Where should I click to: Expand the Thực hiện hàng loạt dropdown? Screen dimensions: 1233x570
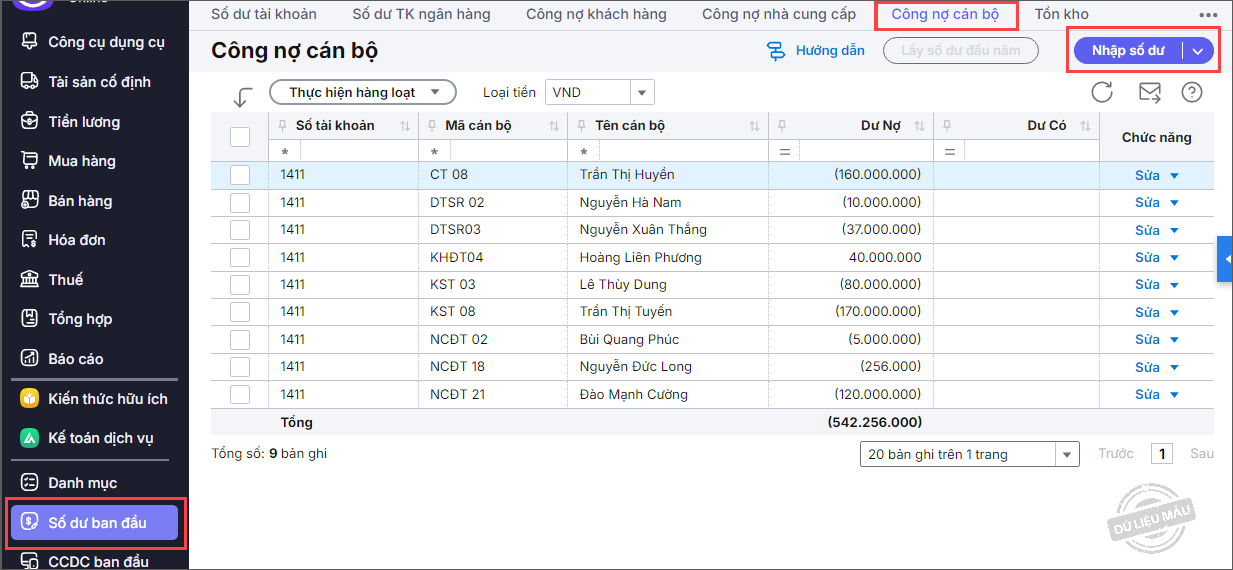pyautogui.click(x=362, y=92)
